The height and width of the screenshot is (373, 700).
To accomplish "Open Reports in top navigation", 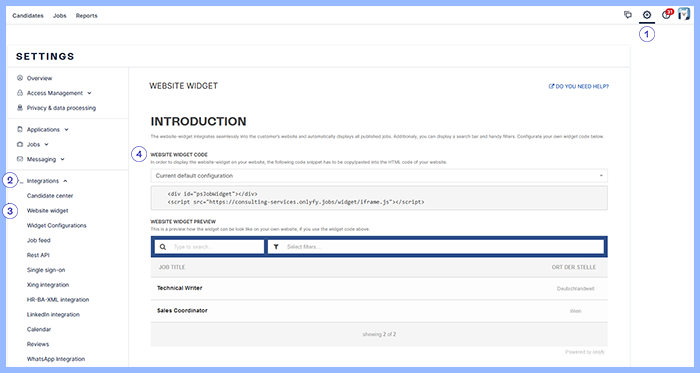I will tap(87, 16).
